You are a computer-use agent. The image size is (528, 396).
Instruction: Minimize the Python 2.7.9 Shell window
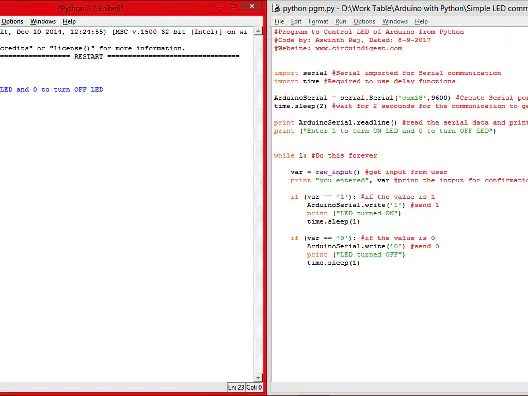tap(220, 7)
